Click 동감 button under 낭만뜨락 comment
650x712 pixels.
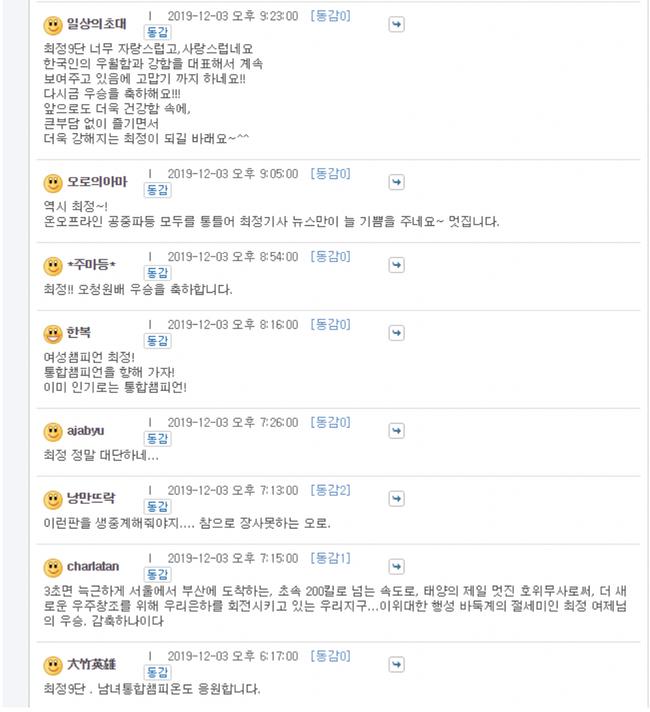(x=157, y=506)
